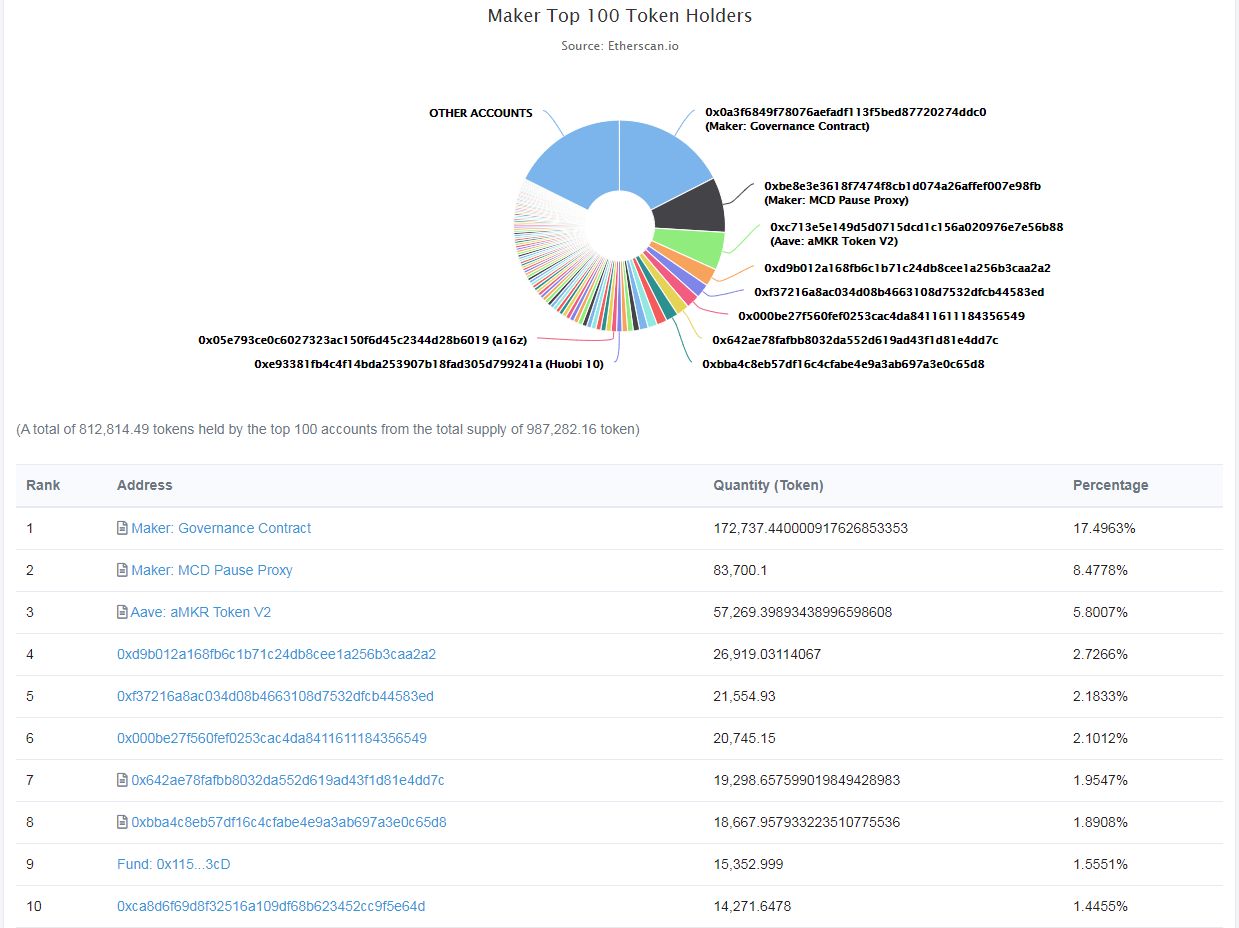1239x928 pixels.
Task: Open address 0xf37216a8ac034d08b4663108d7532dfcb44583ed
Action: click(x=275, y=696)
